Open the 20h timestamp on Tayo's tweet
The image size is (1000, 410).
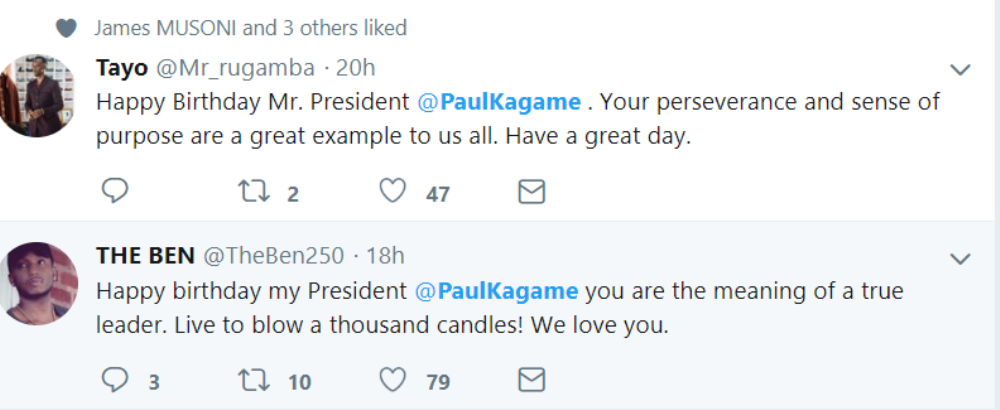point(355,68)
